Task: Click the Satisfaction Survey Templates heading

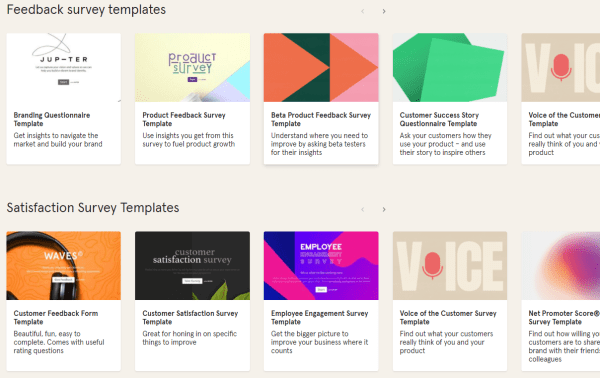Action: 93,208
